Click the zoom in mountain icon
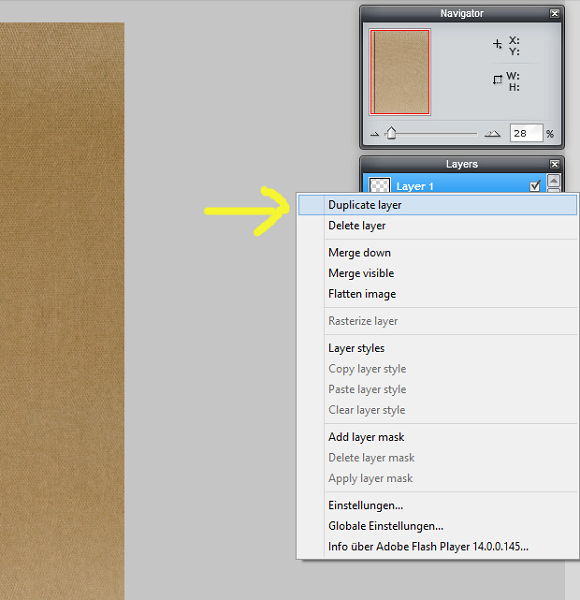Viewport: 580px width, 600px height. pyautogui.click(x=492, y=134)
